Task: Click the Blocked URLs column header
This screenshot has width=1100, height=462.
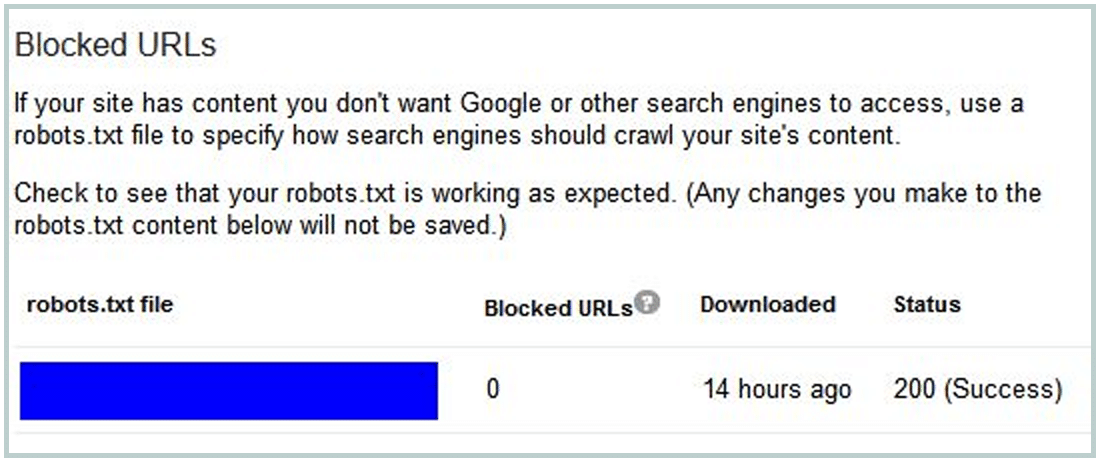Action: click(558, 309)
